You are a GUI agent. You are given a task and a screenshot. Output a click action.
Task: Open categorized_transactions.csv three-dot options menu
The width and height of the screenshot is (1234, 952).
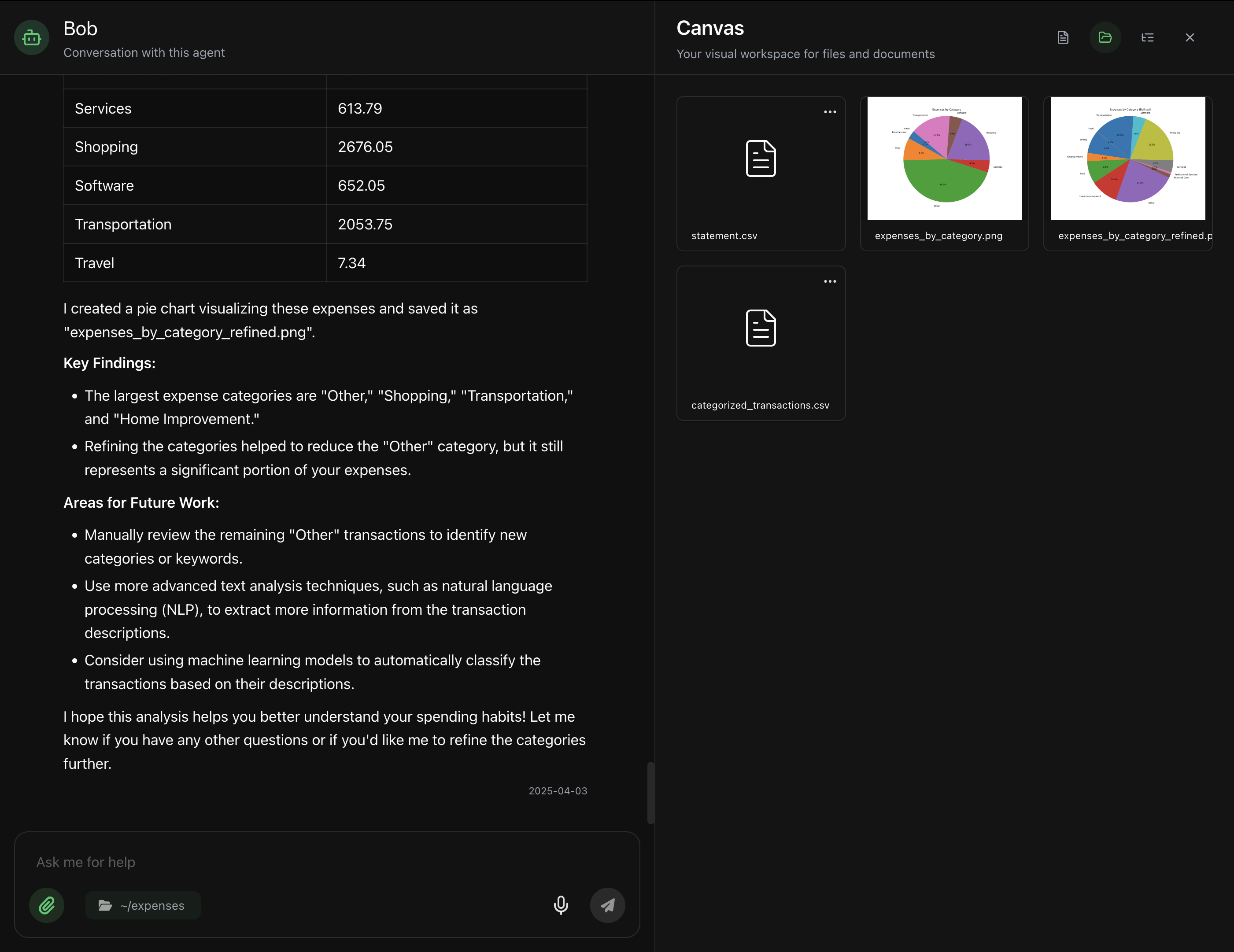tap(829, 281)
